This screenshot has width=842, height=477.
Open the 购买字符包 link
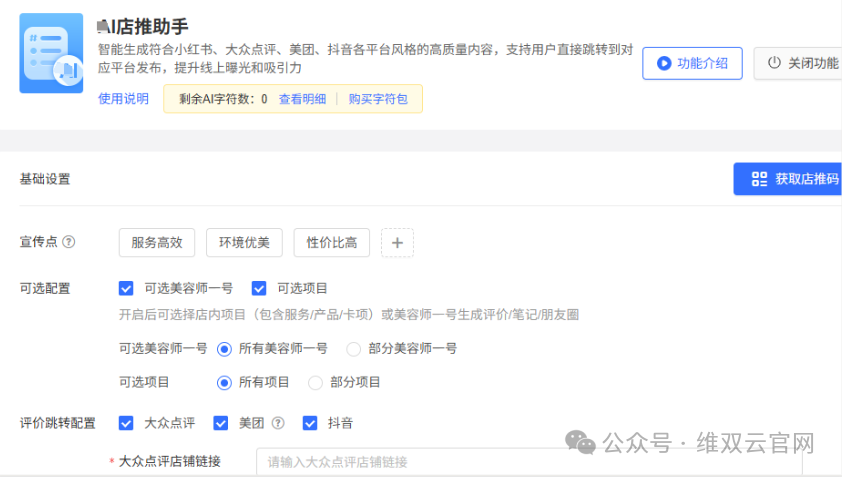(378, 99)
